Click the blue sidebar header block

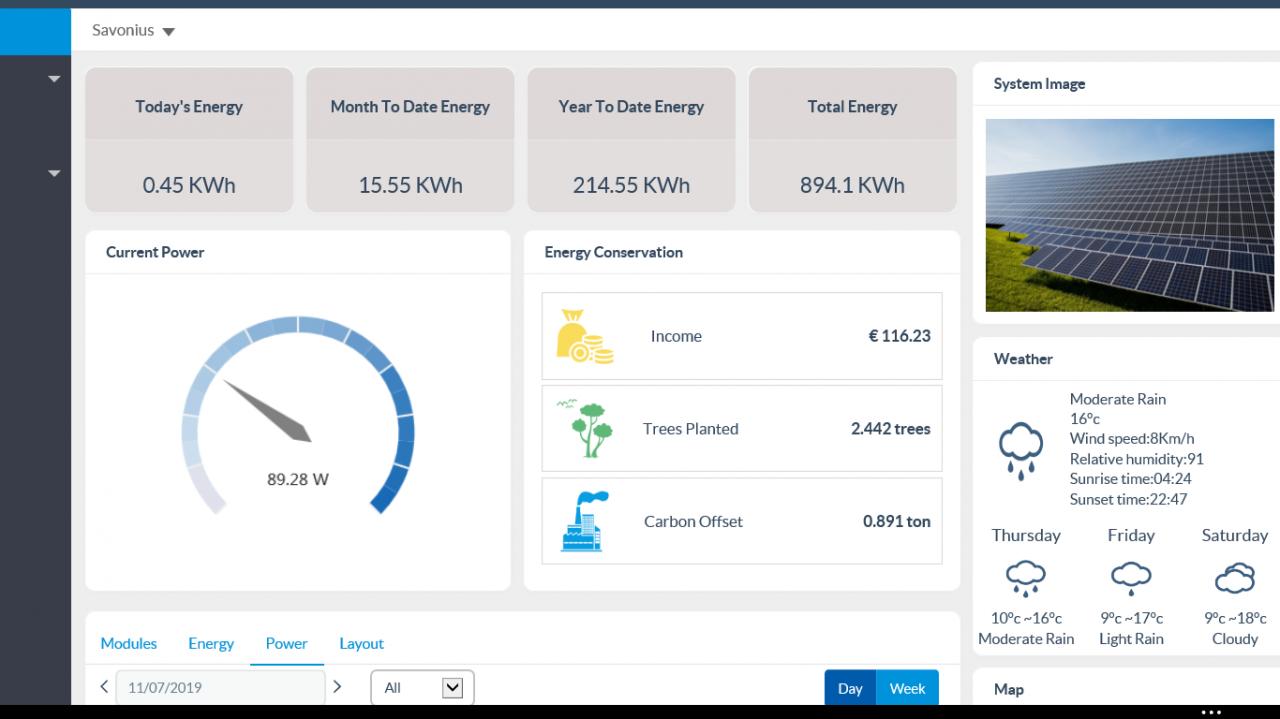[36, 31]
